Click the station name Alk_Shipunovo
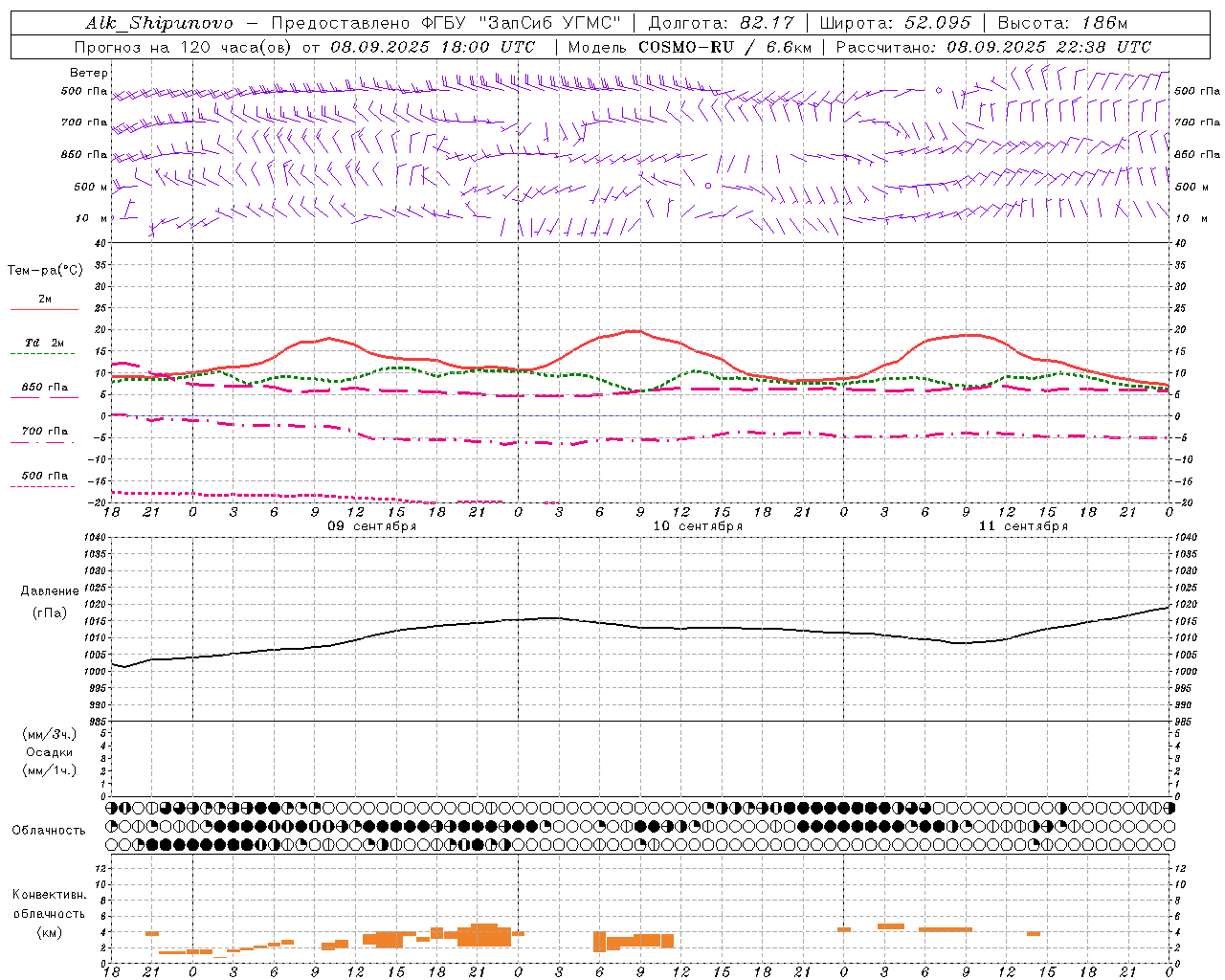The image size is (1225, 980). (159, 23)
